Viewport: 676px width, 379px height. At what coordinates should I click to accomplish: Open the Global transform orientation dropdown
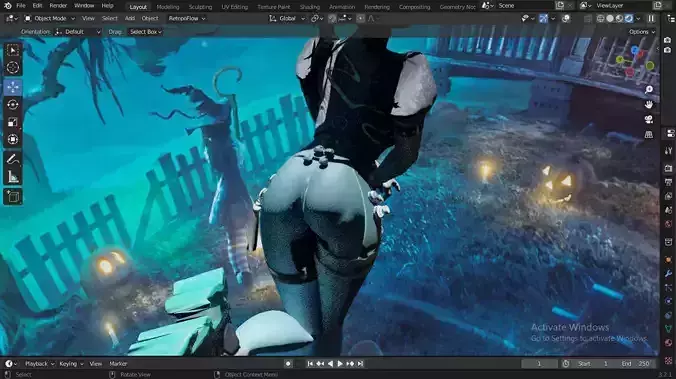[287, 19]
